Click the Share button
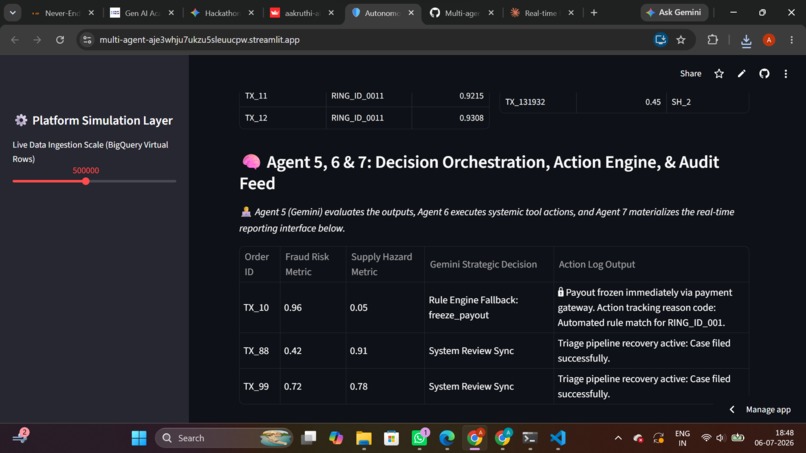Image resolution: width=806 pixels, height=453 pixels. [x=690, y=74]
